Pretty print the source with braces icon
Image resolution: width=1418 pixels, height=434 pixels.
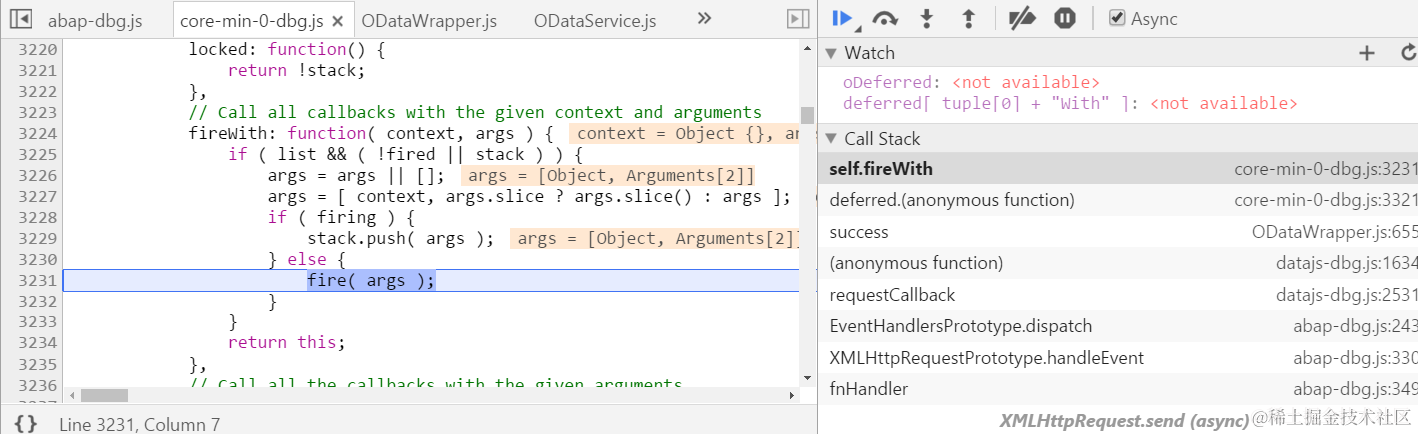pos(26,424)
